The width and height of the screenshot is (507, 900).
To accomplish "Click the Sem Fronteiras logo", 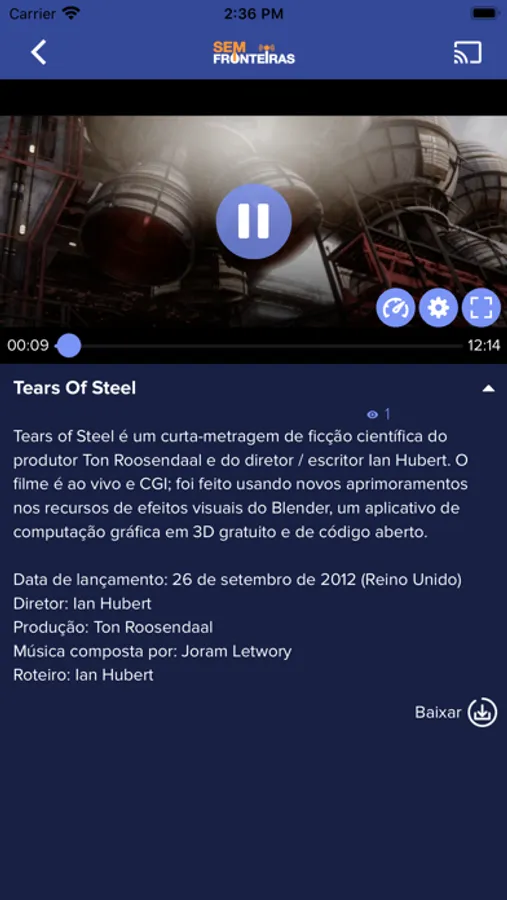I will [254, 52].
